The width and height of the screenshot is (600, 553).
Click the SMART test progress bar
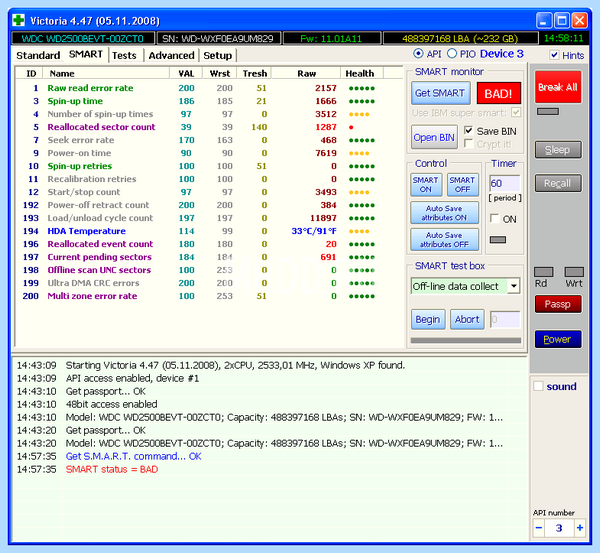466,340
